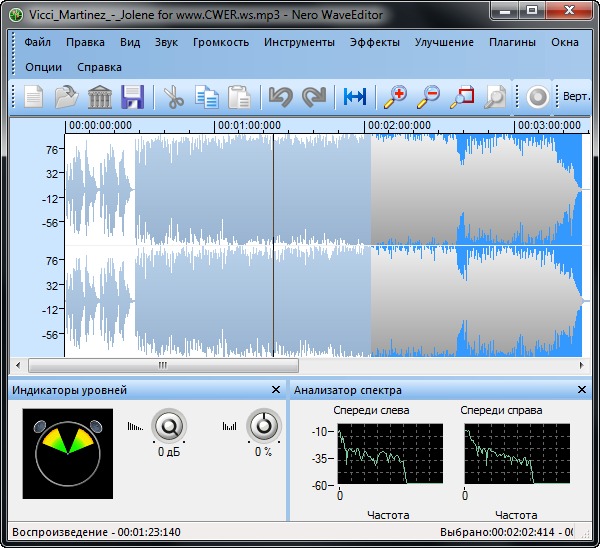
Task: Click the Record button in the toolbar
Action: (538, 97)
